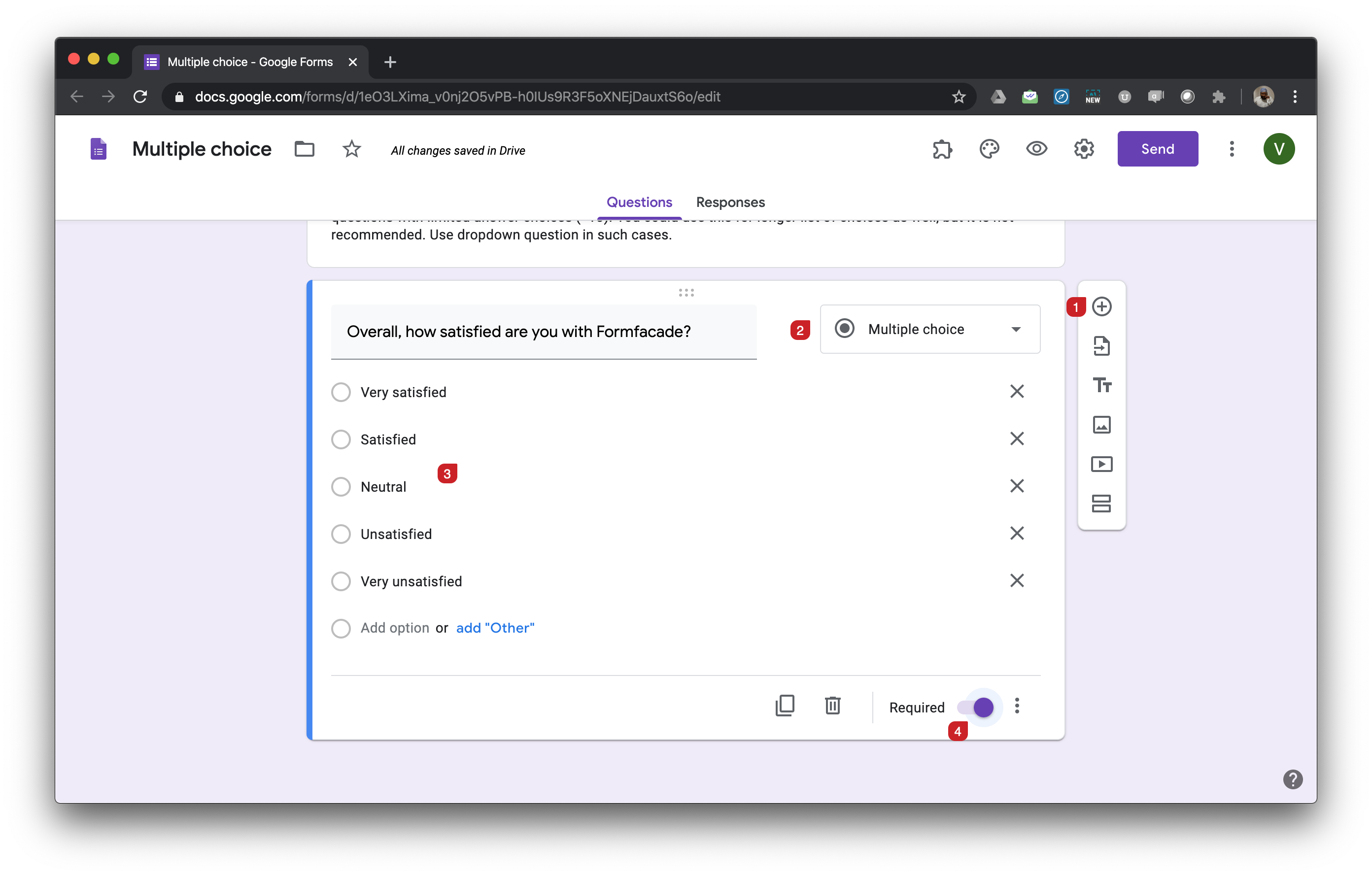Click the Send button
Viewport: 1372px width, 876px height.
point(1158,149)
